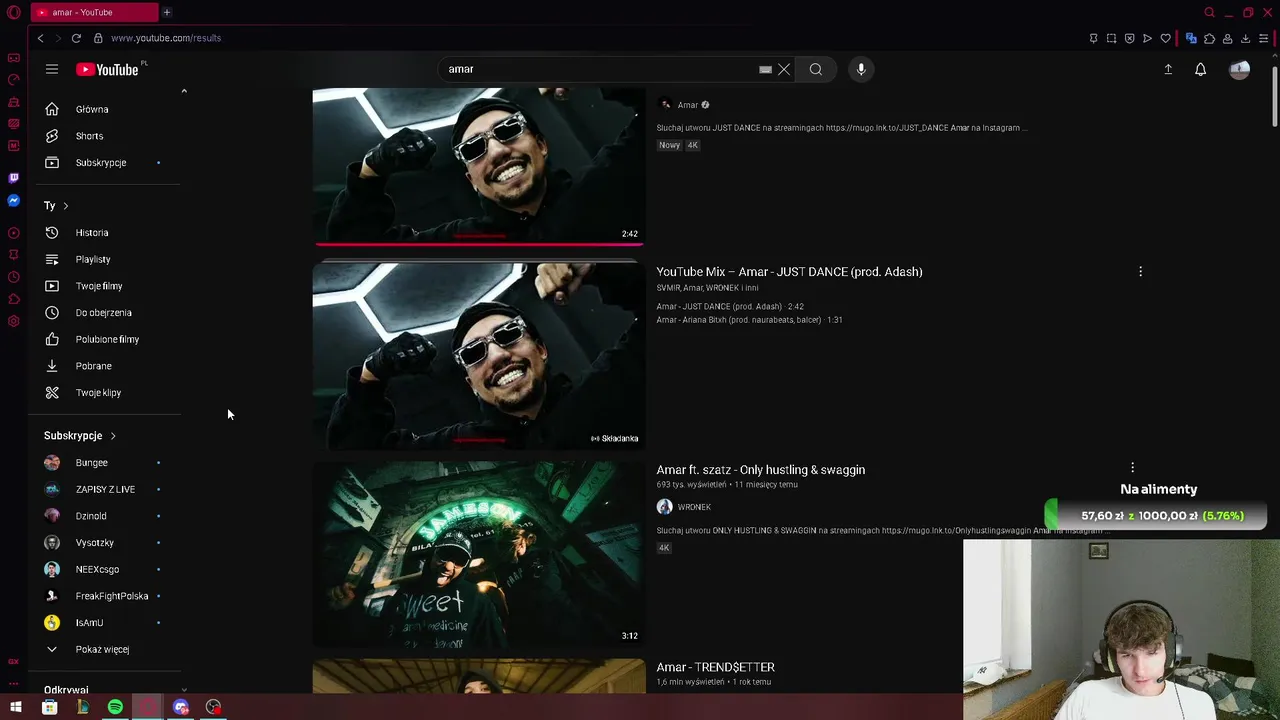1280x720 pixels.
Task: Play Only hustling & swaggin thumbnail
Action: click(479, 554)
